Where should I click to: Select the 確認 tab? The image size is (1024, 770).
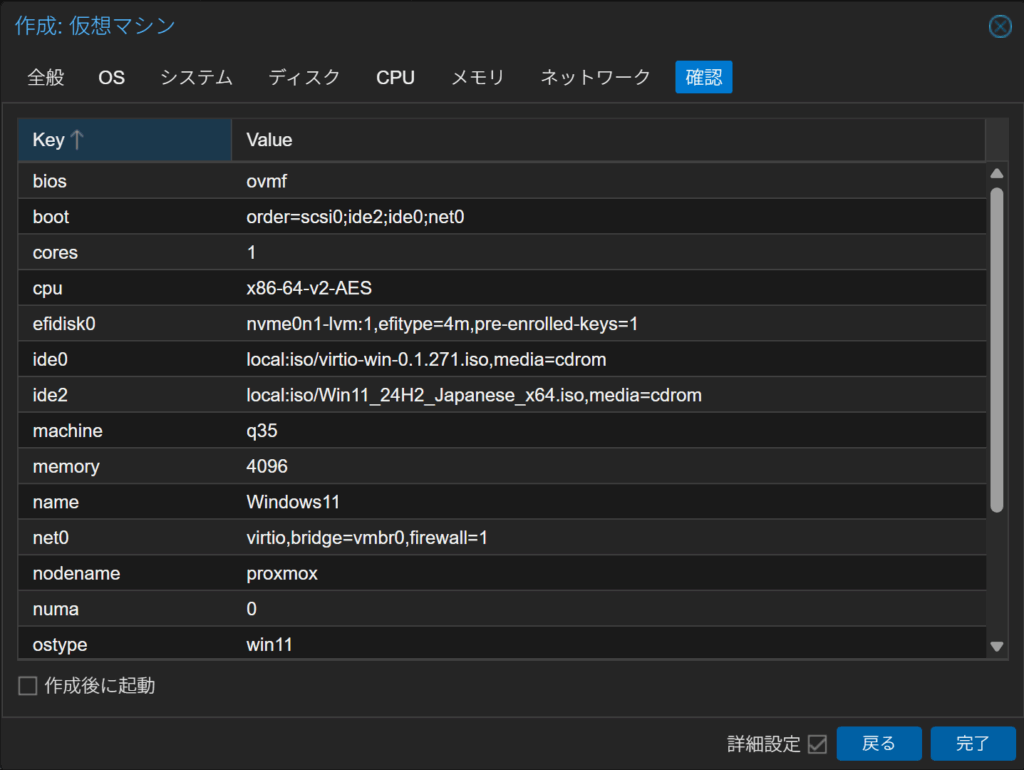coord(703,77)
